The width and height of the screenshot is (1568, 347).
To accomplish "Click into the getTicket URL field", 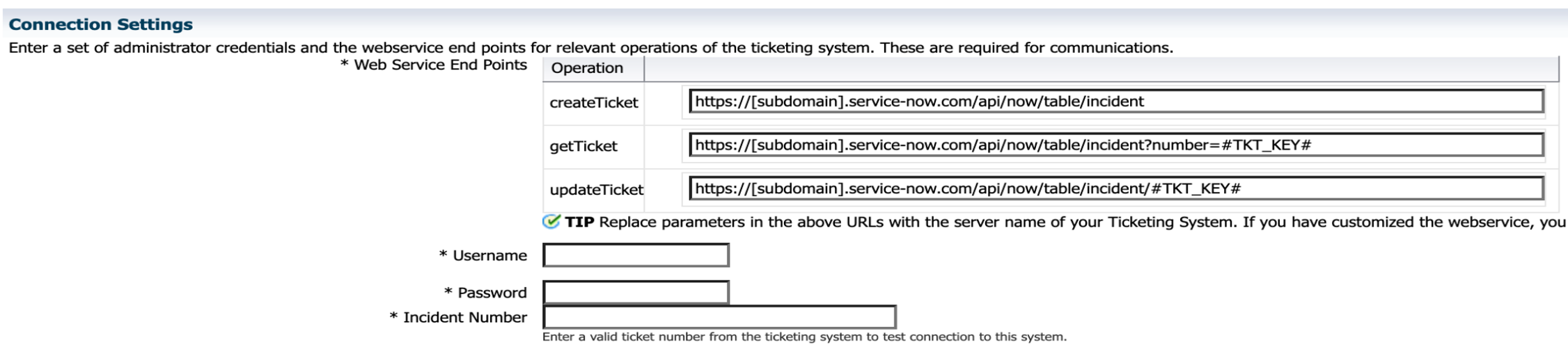I will (1115, 145).
